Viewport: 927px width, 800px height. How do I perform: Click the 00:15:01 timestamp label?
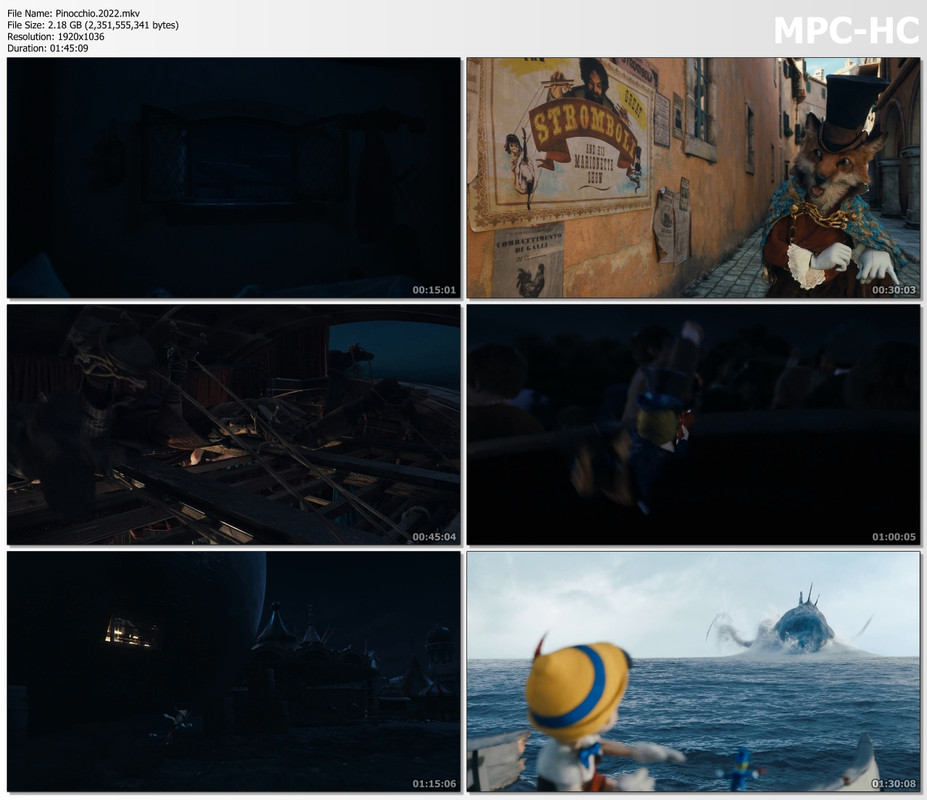435,290
